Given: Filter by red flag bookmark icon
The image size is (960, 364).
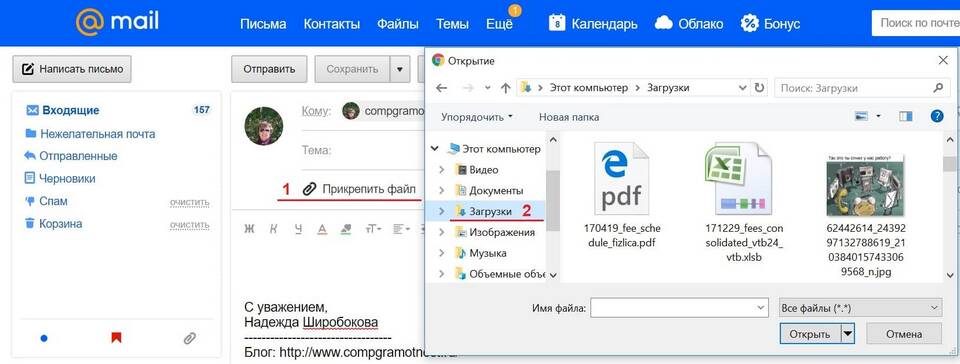Looking at the screenshot, I should click(x=116, y=338).
